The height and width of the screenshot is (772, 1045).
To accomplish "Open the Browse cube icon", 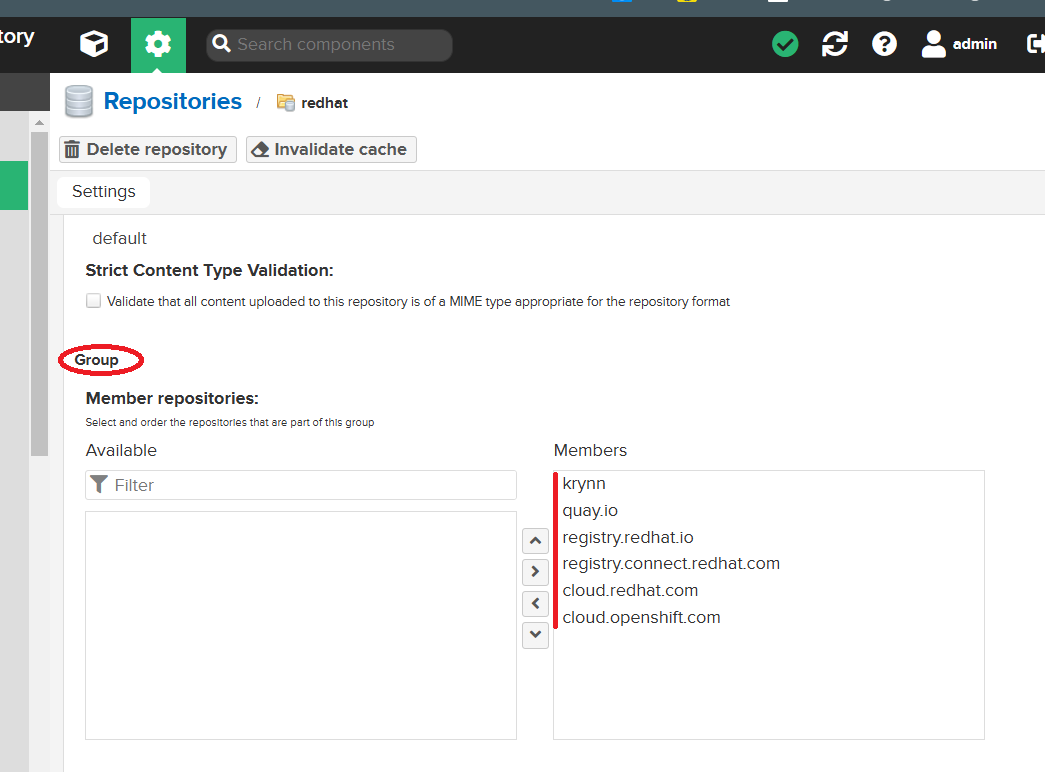I will (x=94, y=44).
